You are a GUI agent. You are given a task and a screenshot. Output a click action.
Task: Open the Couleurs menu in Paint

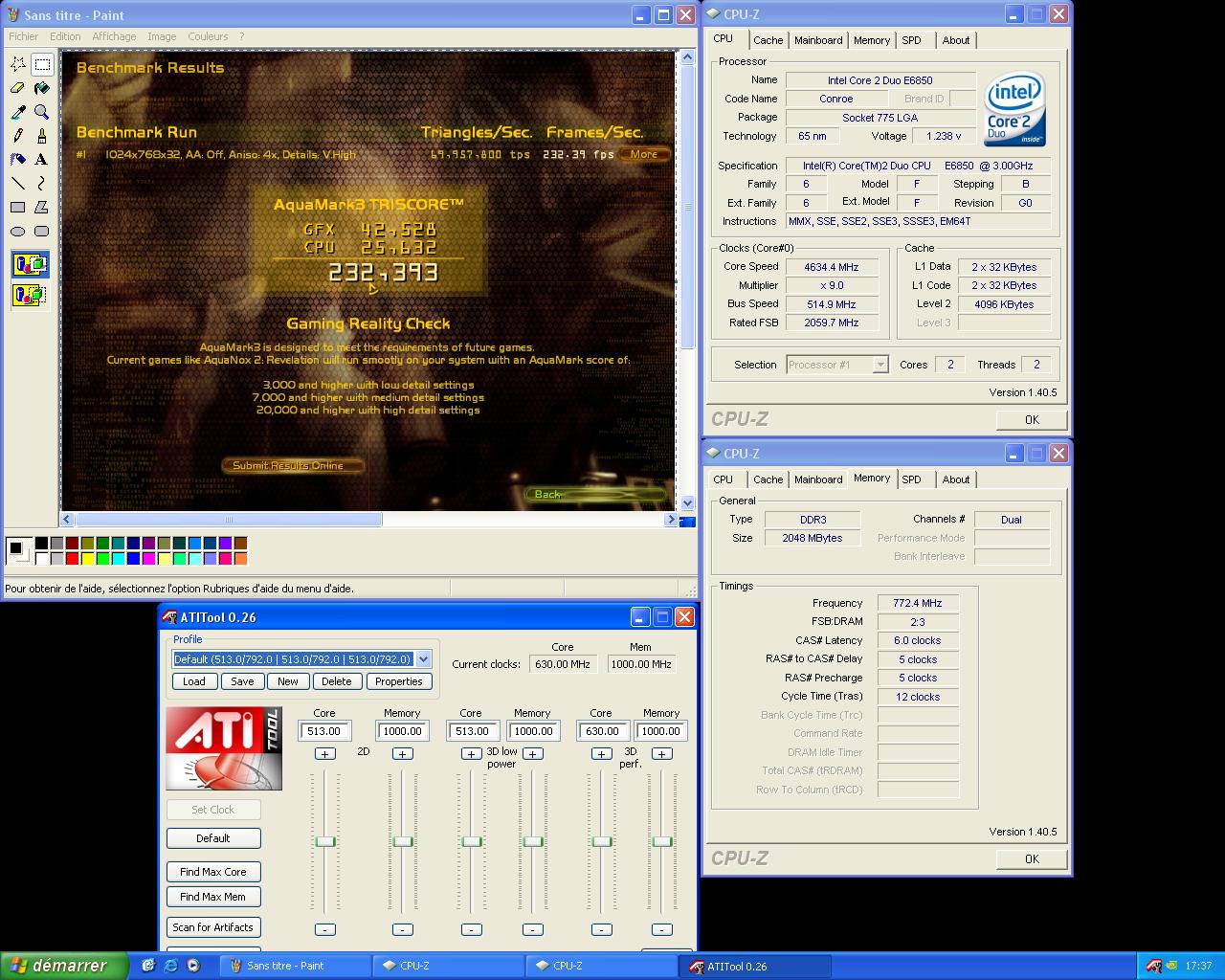pyautogui.click(x=208, y=36)
